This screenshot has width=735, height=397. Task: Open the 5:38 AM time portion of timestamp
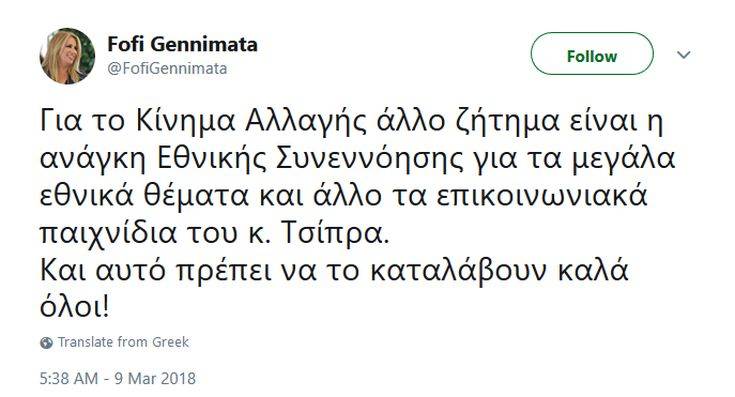pos(69,378)
